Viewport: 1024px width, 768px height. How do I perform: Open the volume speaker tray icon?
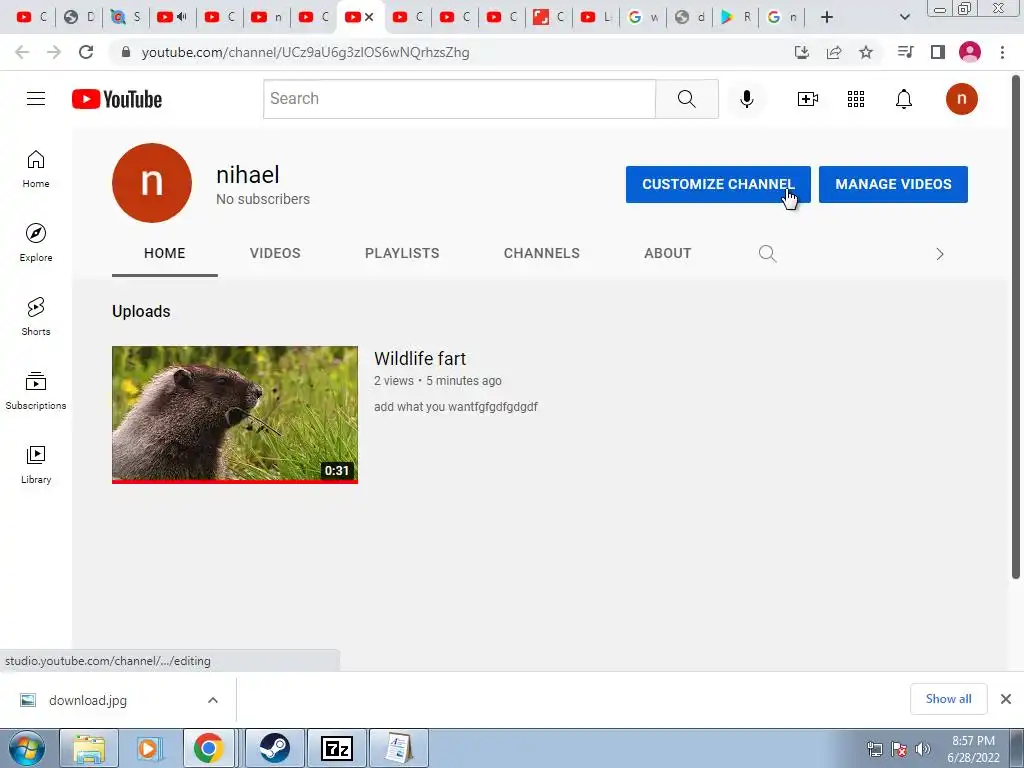[x=922, y=749]
